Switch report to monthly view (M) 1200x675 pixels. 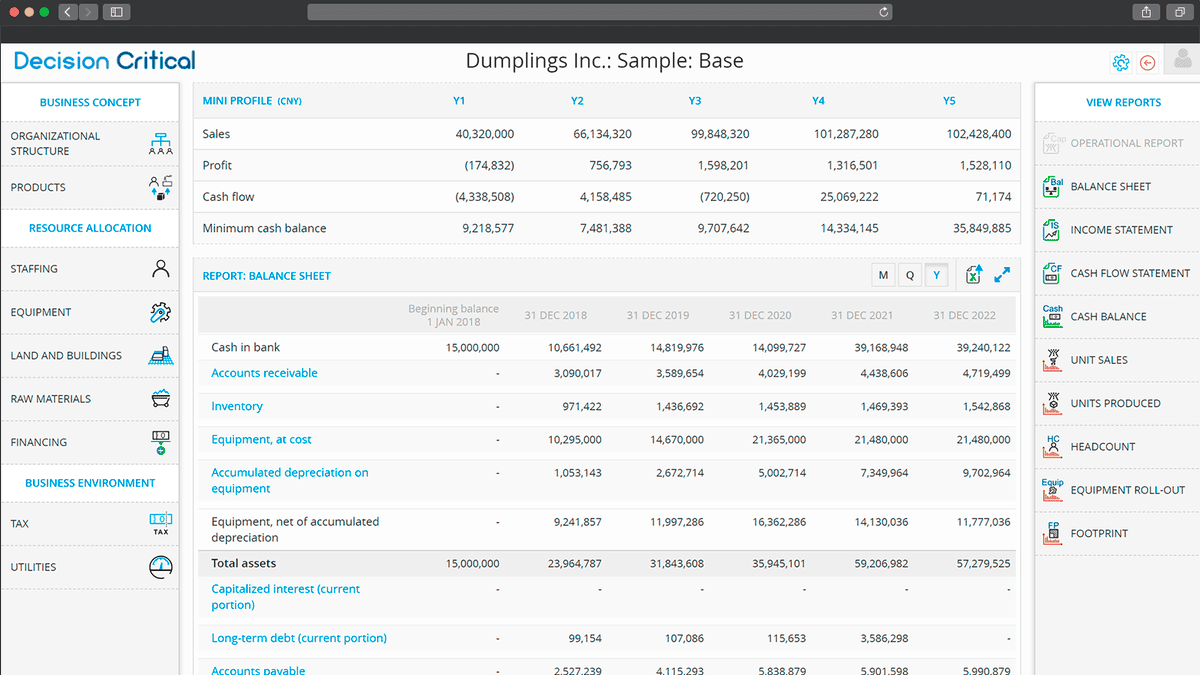point(883,275)
